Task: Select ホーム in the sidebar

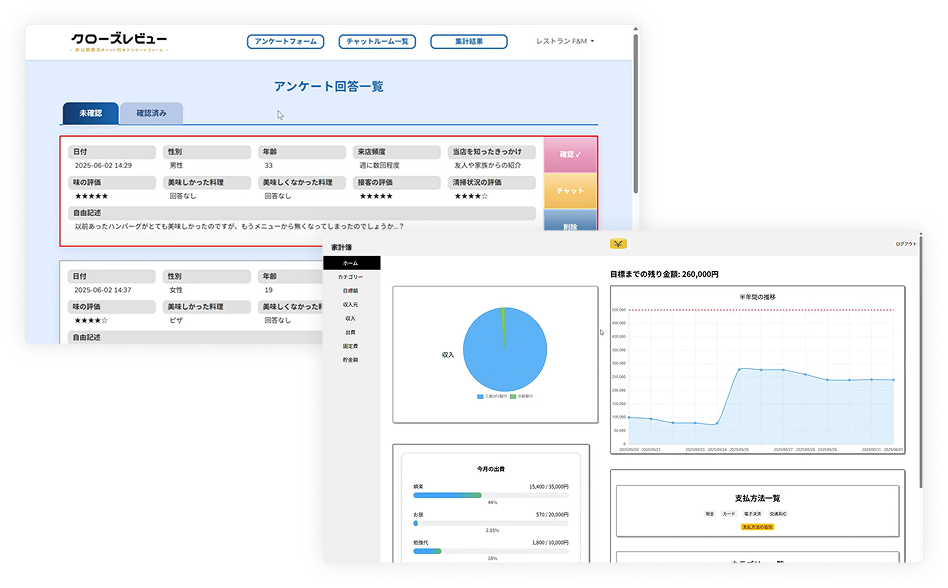Action: tap(350, 262)
